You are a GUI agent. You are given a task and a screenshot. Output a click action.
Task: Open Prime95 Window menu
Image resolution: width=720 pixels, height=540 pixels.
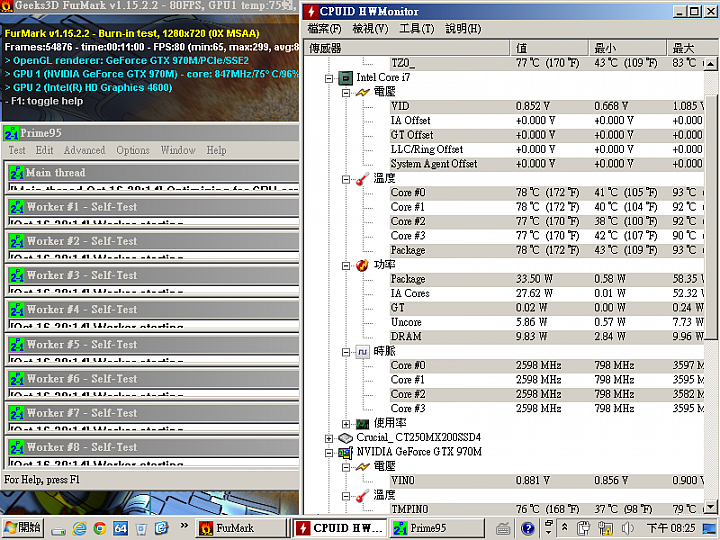click(178, 150)
